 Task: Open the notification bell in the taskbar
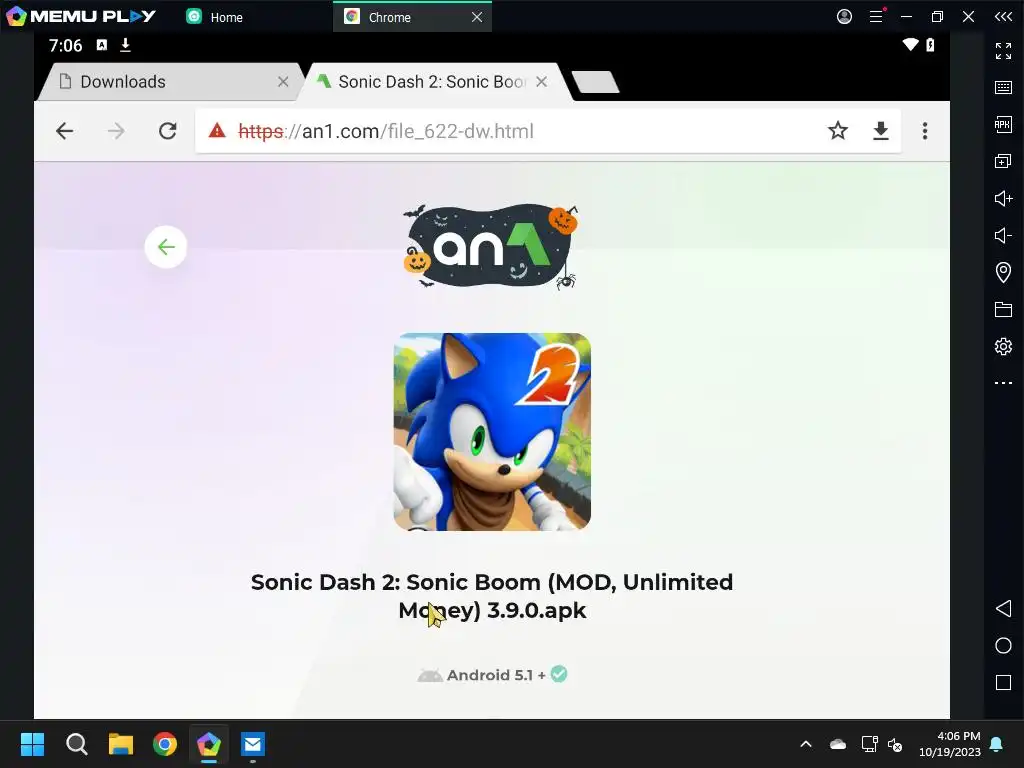pos(997,744)
